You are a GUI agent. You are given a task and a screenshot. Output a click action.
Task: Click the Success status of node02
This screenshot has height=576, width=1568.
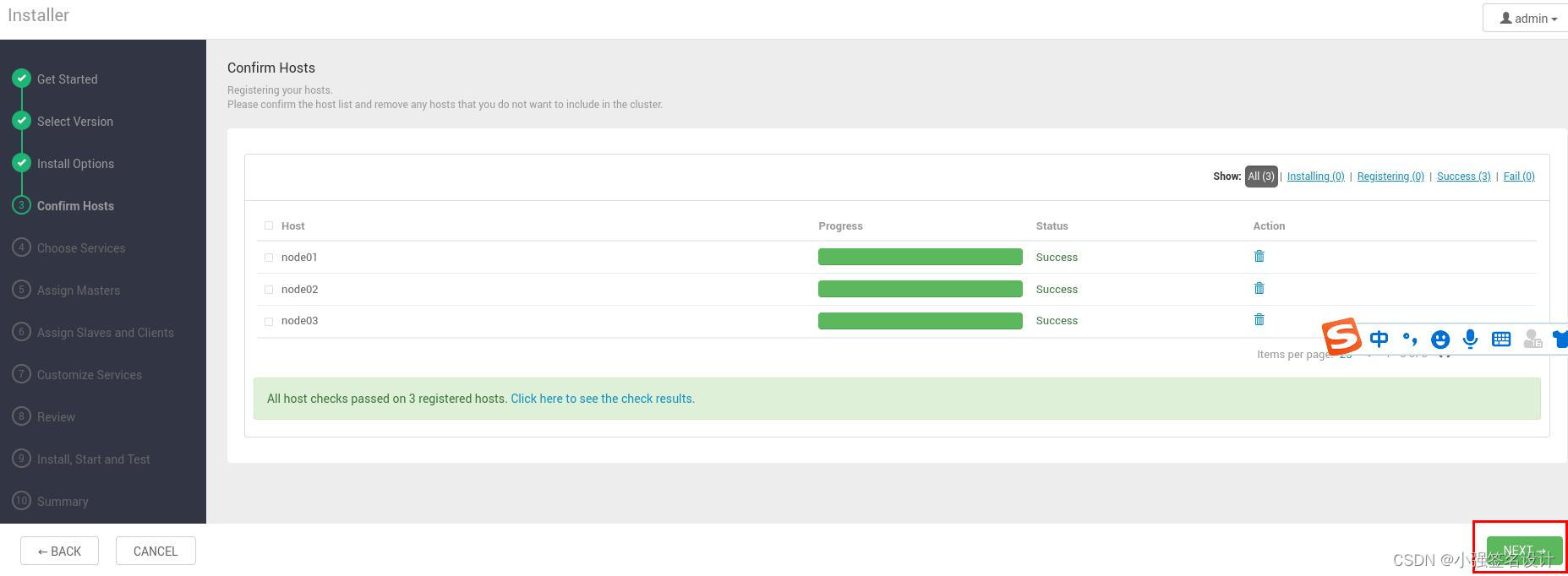click(x=1057, y=289)
